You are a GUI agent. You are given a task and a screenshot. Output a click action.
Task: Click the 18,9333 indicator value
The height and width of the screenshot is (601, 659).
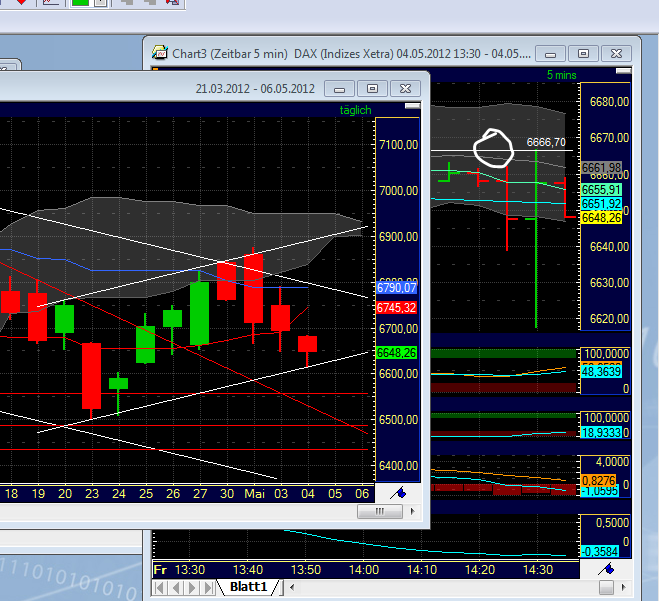click(x=601, y=432)
